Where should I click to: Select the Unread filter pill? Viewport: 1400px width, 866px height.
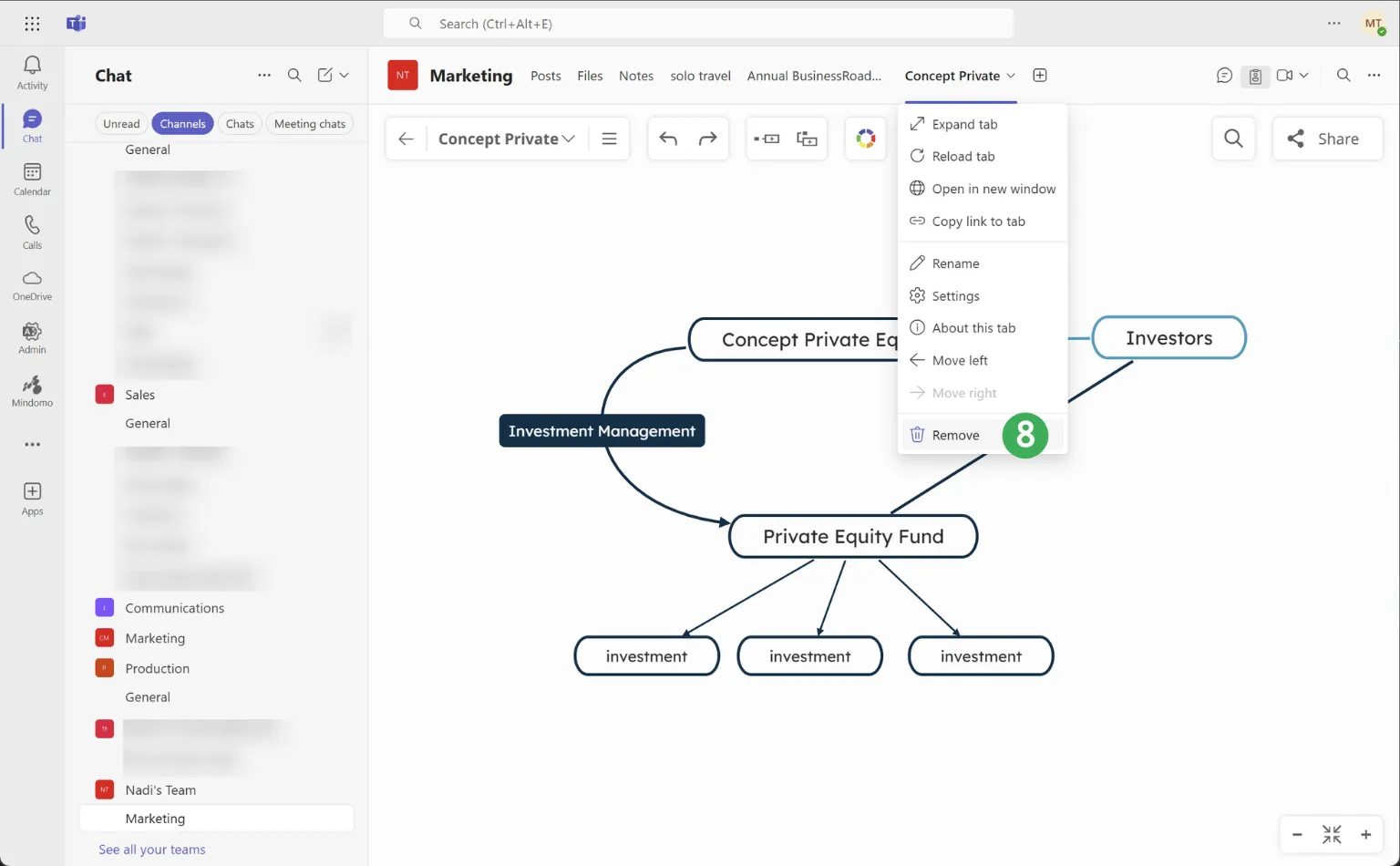121,124
